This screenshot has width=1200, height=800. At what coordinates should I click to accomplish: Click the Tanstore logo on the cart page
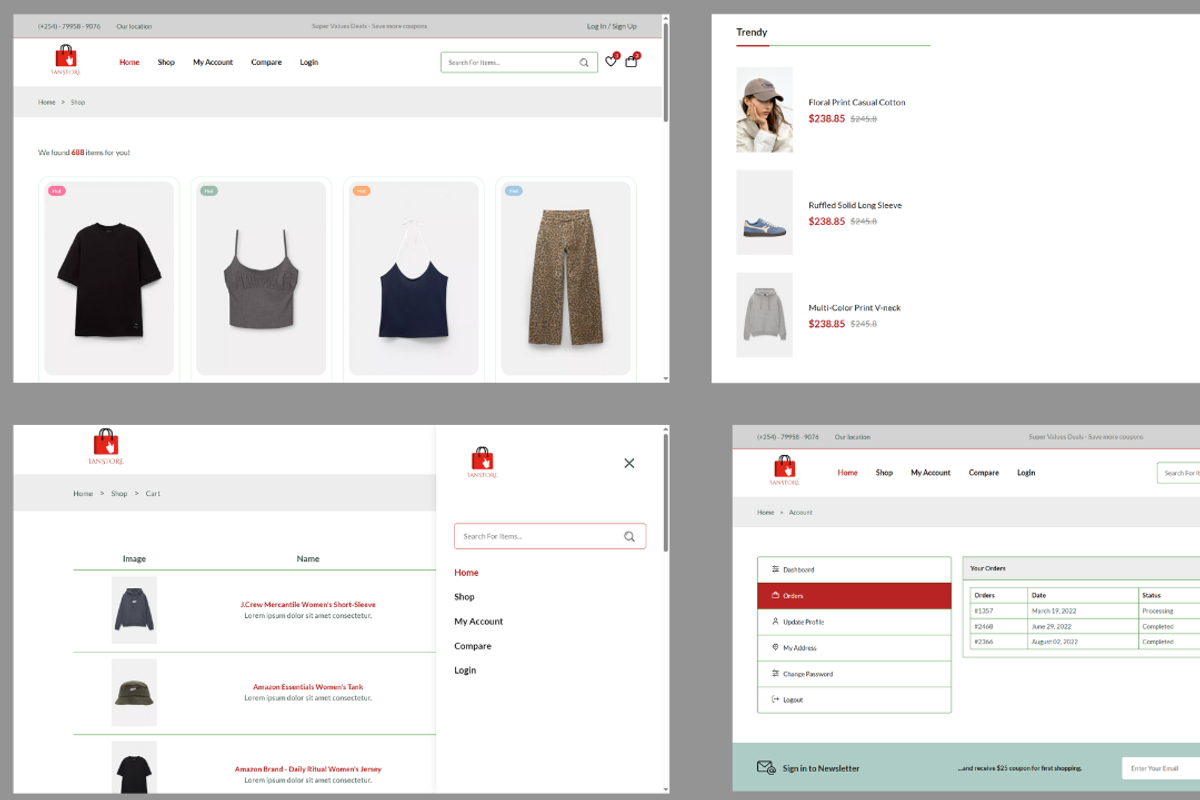pos(106,447)
